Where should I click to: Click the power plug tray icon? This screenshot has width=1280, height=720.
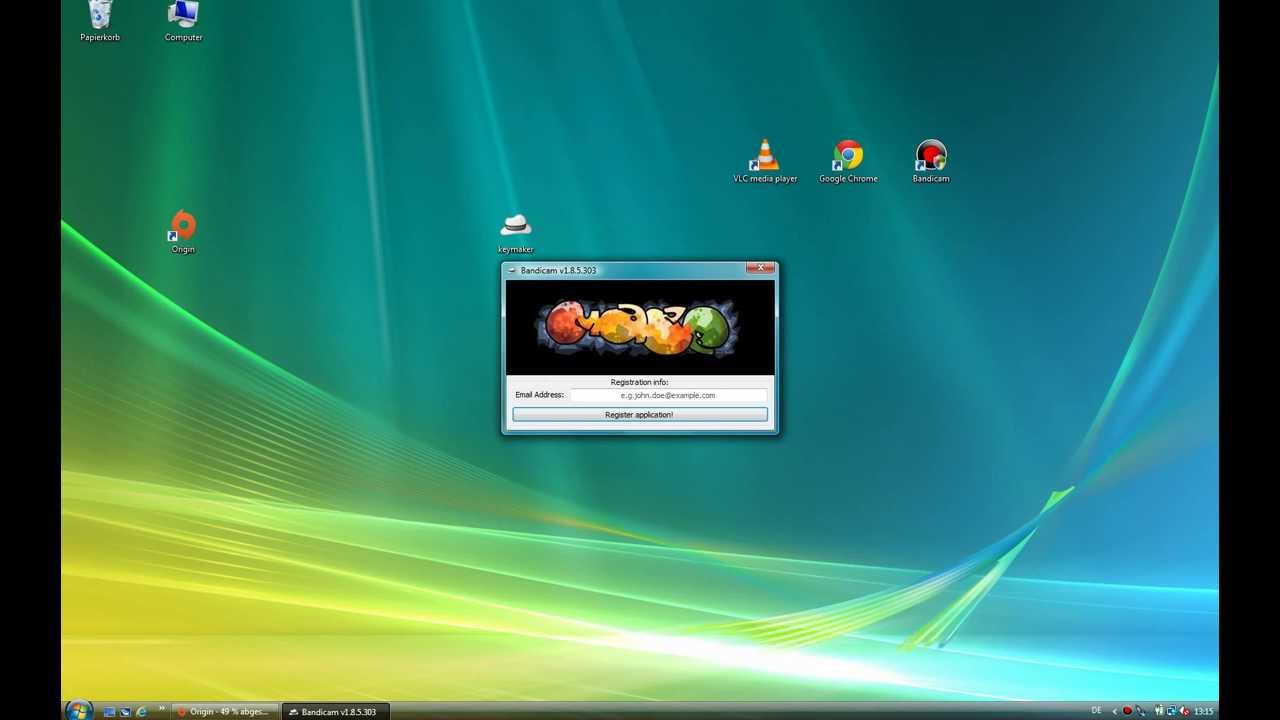(1159, 711)
